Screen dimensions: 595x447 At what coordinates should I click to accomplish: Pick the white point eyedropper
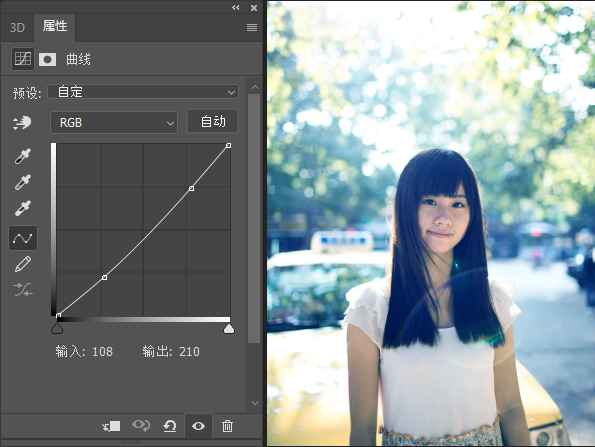[x=22, y=208]
